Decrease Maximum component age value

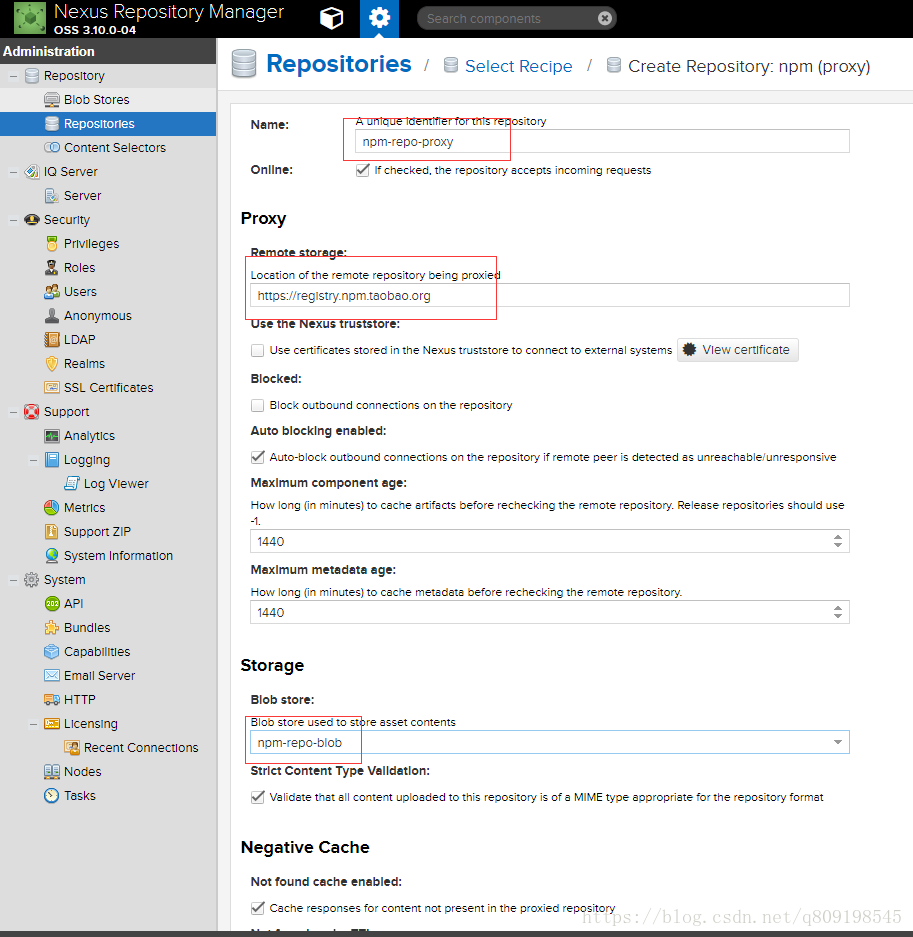point(838,546)
